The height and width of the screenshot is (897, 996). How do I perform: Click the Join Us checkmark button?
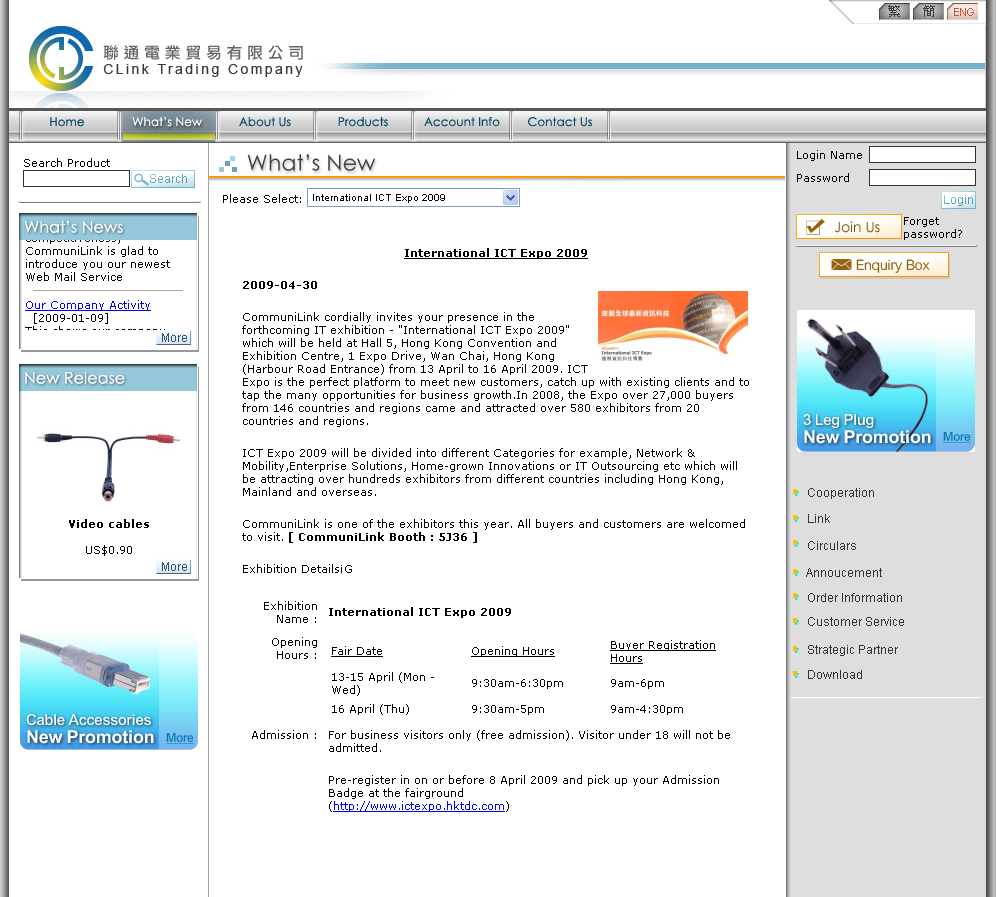(848, 227)
